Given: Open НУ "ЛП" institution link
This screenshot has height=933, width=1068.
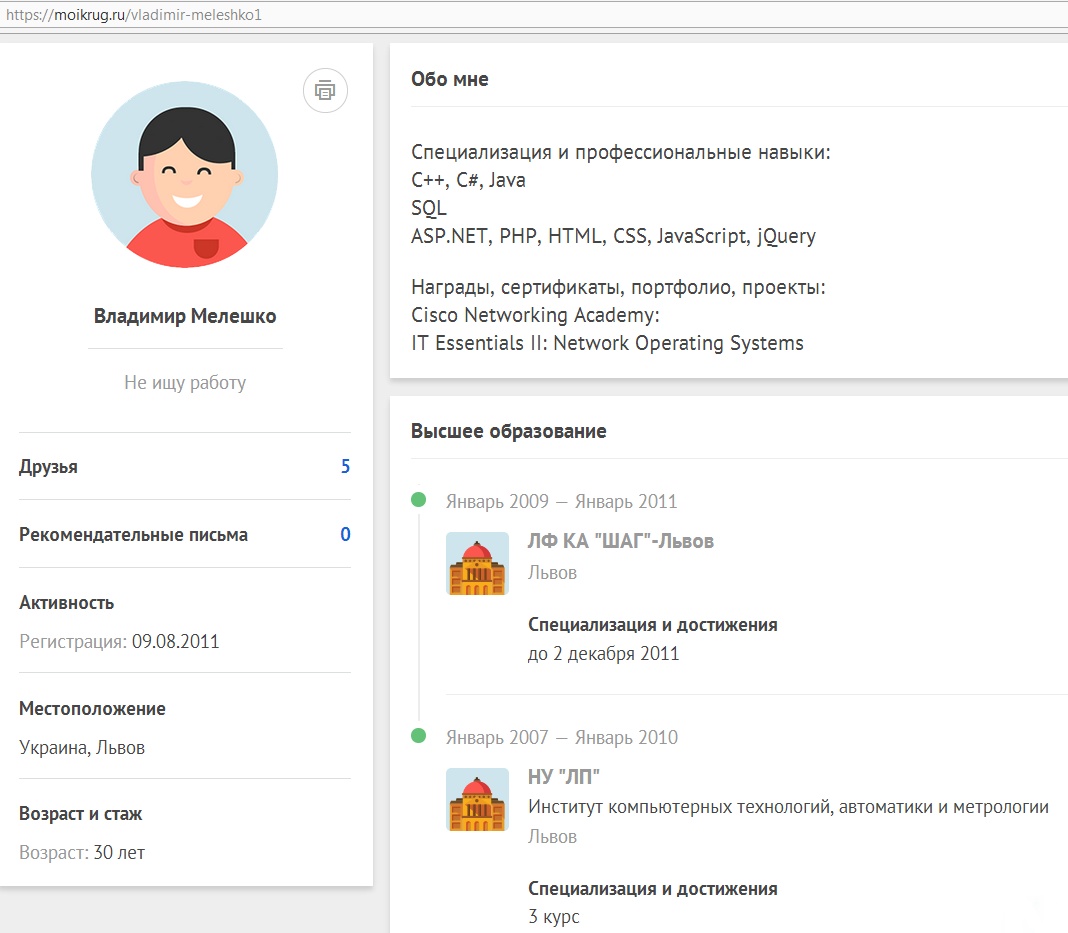Looking at the screenshot, I should click(563, 776).
